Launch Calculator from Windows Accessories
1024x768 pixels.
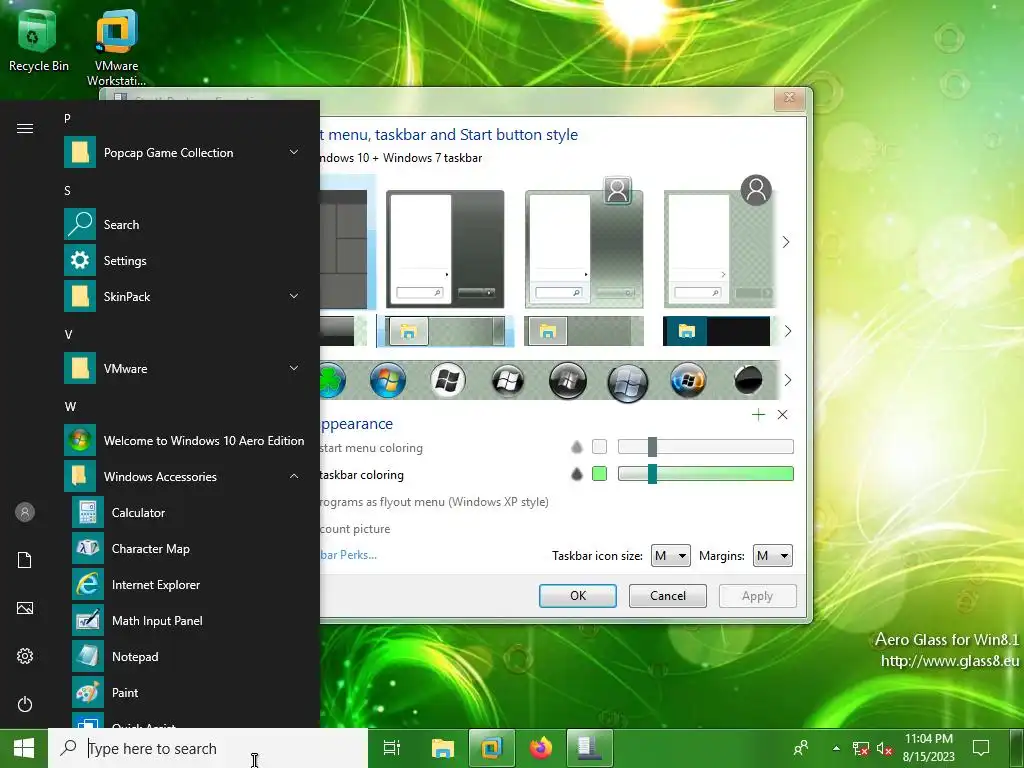(x=188, y=513)
